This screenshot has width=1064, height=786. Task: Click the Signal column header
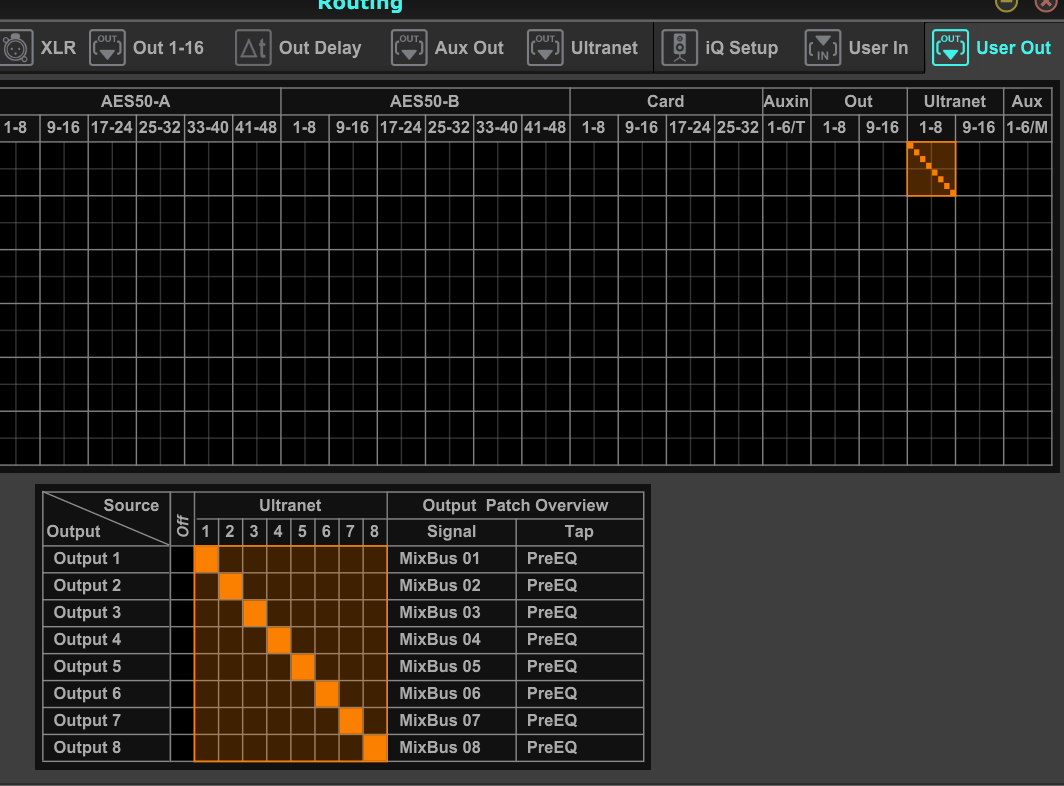coord(452,532)
